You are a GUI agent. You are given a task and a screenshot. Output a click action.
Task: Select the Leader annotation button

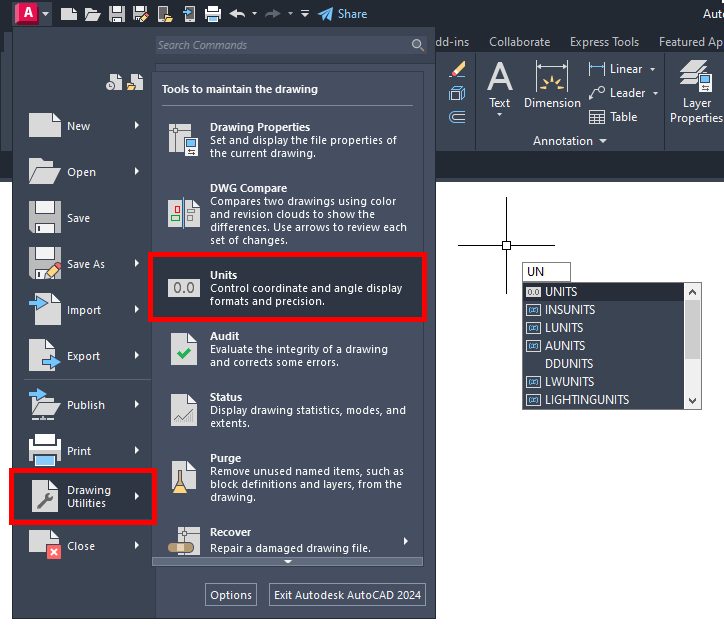617,93
